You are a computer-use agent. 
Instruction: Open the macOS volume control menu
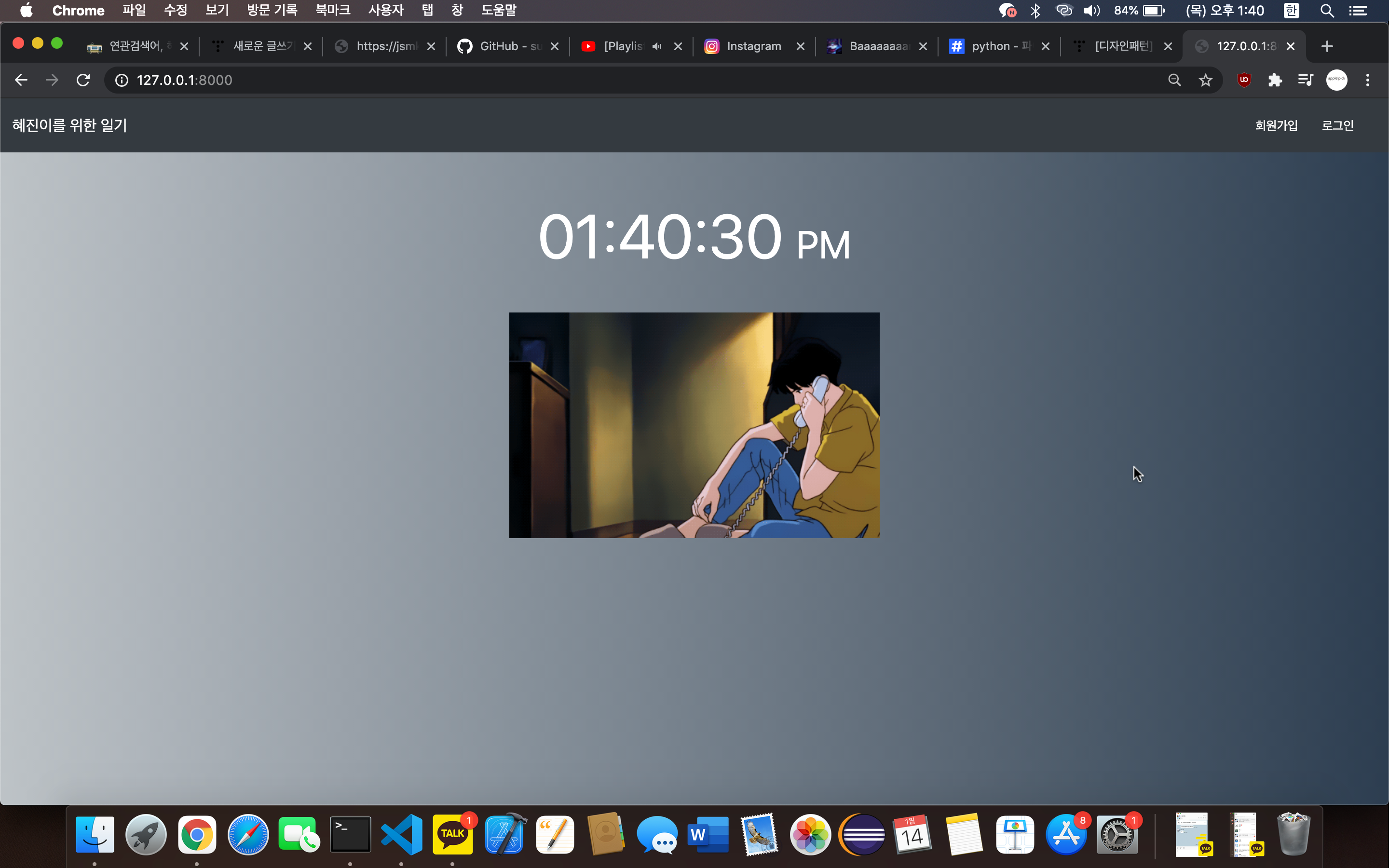pyautogui.click(x=1091, y=10)
